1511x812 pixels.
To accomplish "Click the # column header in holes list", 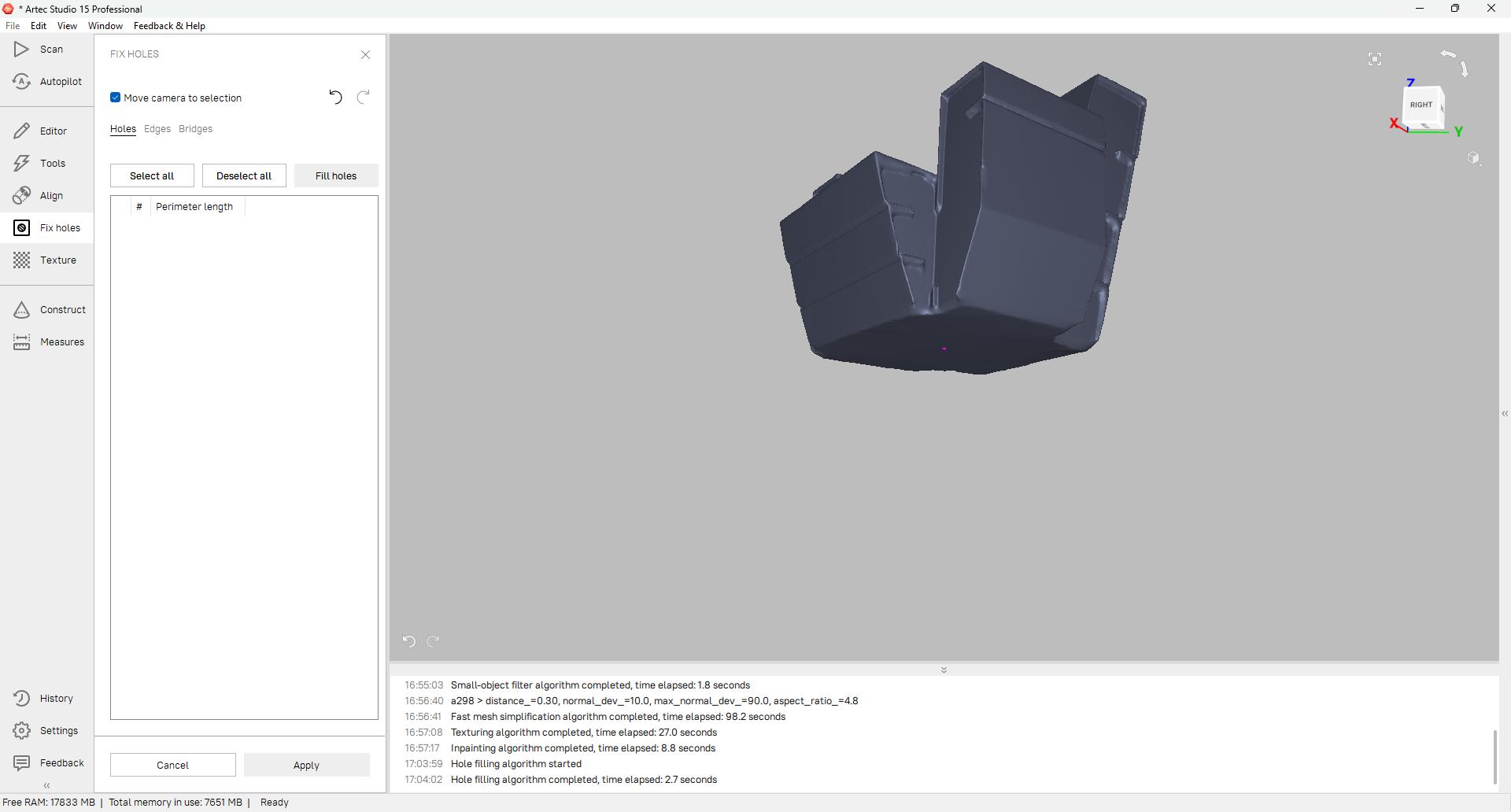I will pos(139,207).
